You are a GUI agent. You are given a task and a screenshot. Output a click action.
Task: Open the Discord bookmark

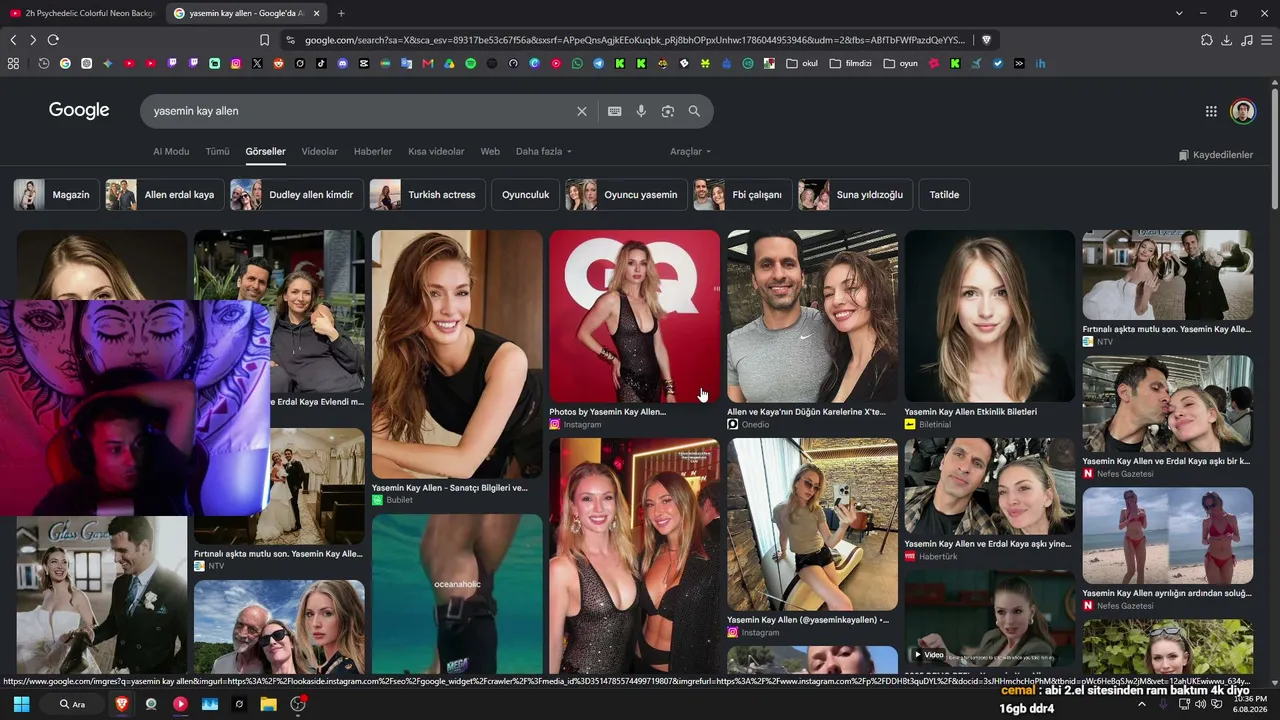[x=343, y=63]
